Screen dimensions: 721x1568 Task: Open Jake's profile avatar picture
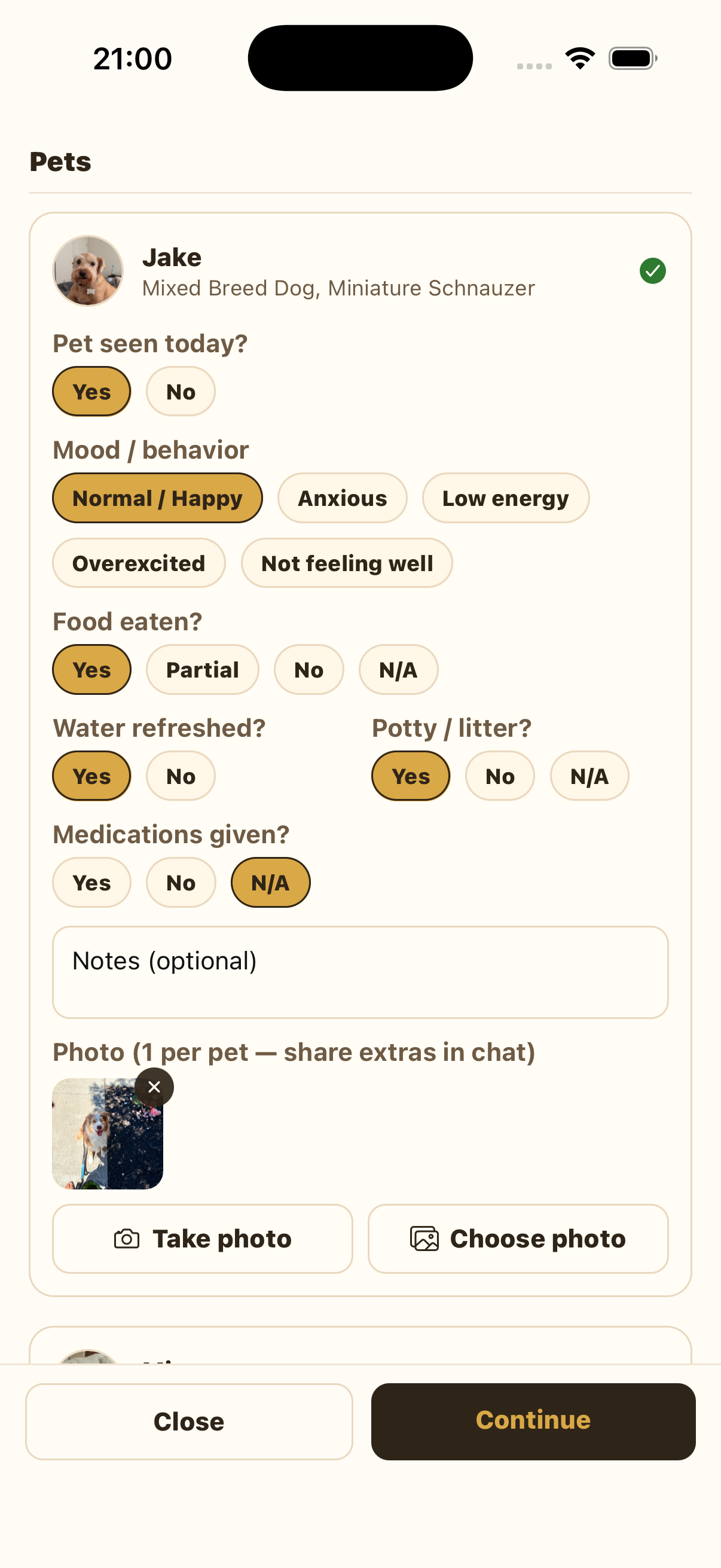[88, 271]
